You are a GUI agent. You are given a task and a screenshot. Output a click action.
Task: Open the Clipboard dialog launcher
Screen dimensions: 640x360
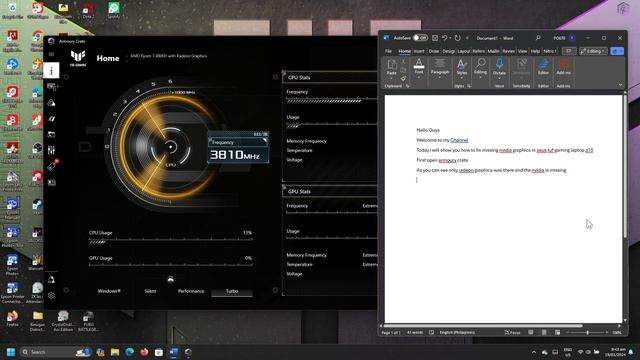click(x=407, y=86)
